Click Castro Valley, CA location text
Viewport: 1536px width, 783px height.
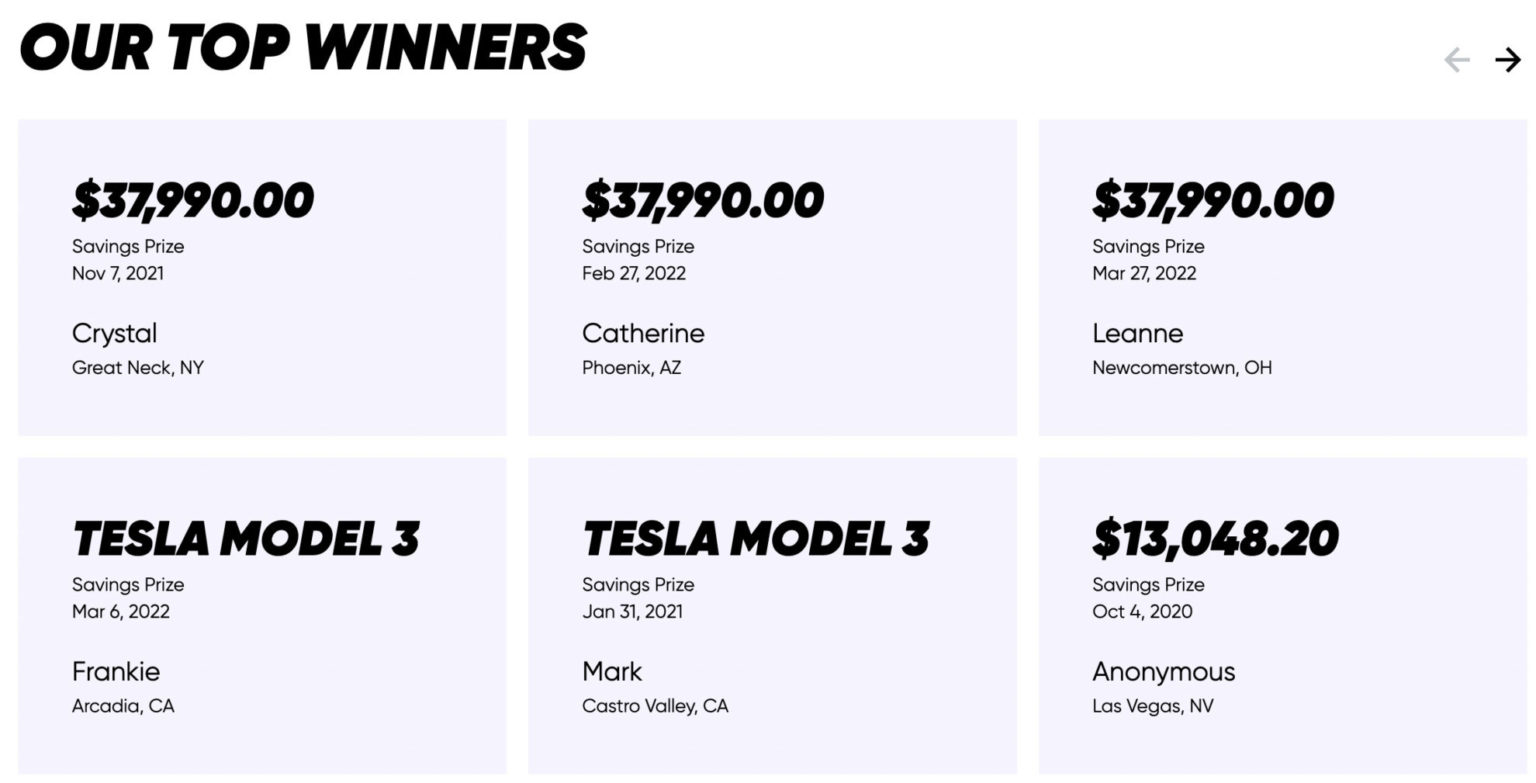click(655, 706)
